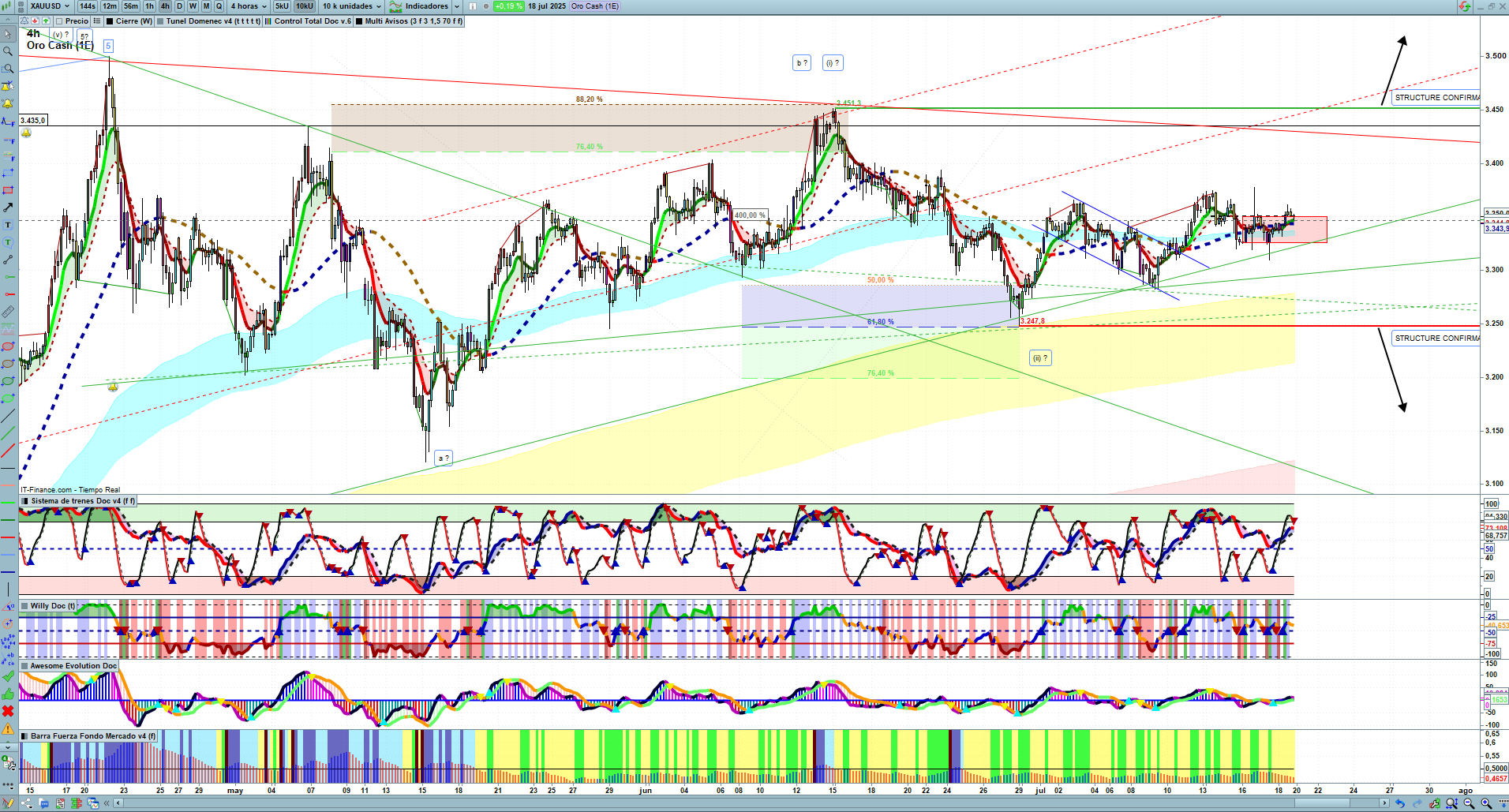Click the Tunel Domenec v4 indicator label
The height and width of the screenshot is (812, 1509).
[x=212, y=21]
